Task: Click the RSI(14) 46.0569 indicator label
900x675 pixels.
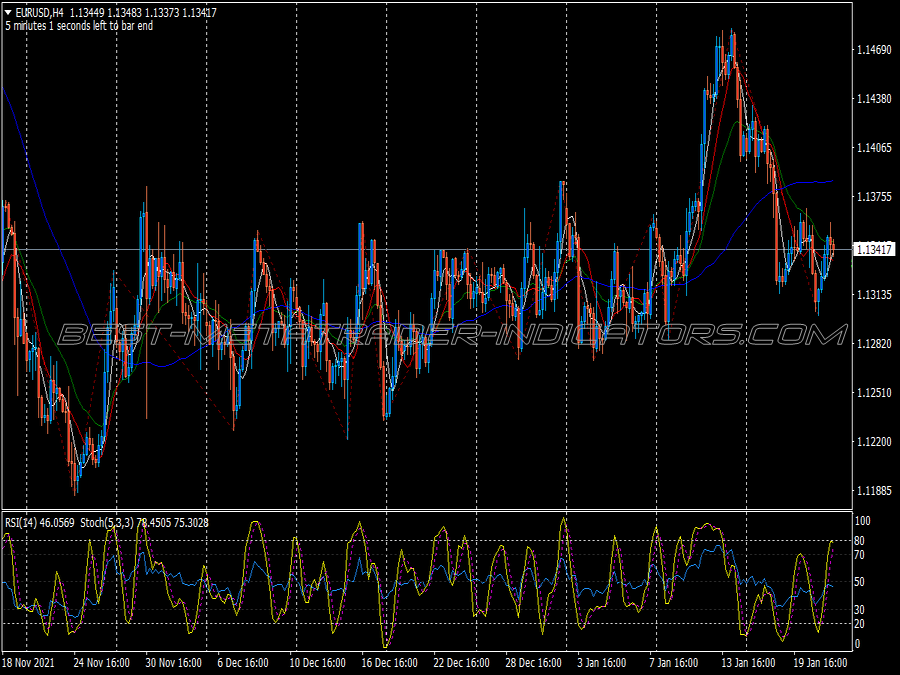Action: 40,522
